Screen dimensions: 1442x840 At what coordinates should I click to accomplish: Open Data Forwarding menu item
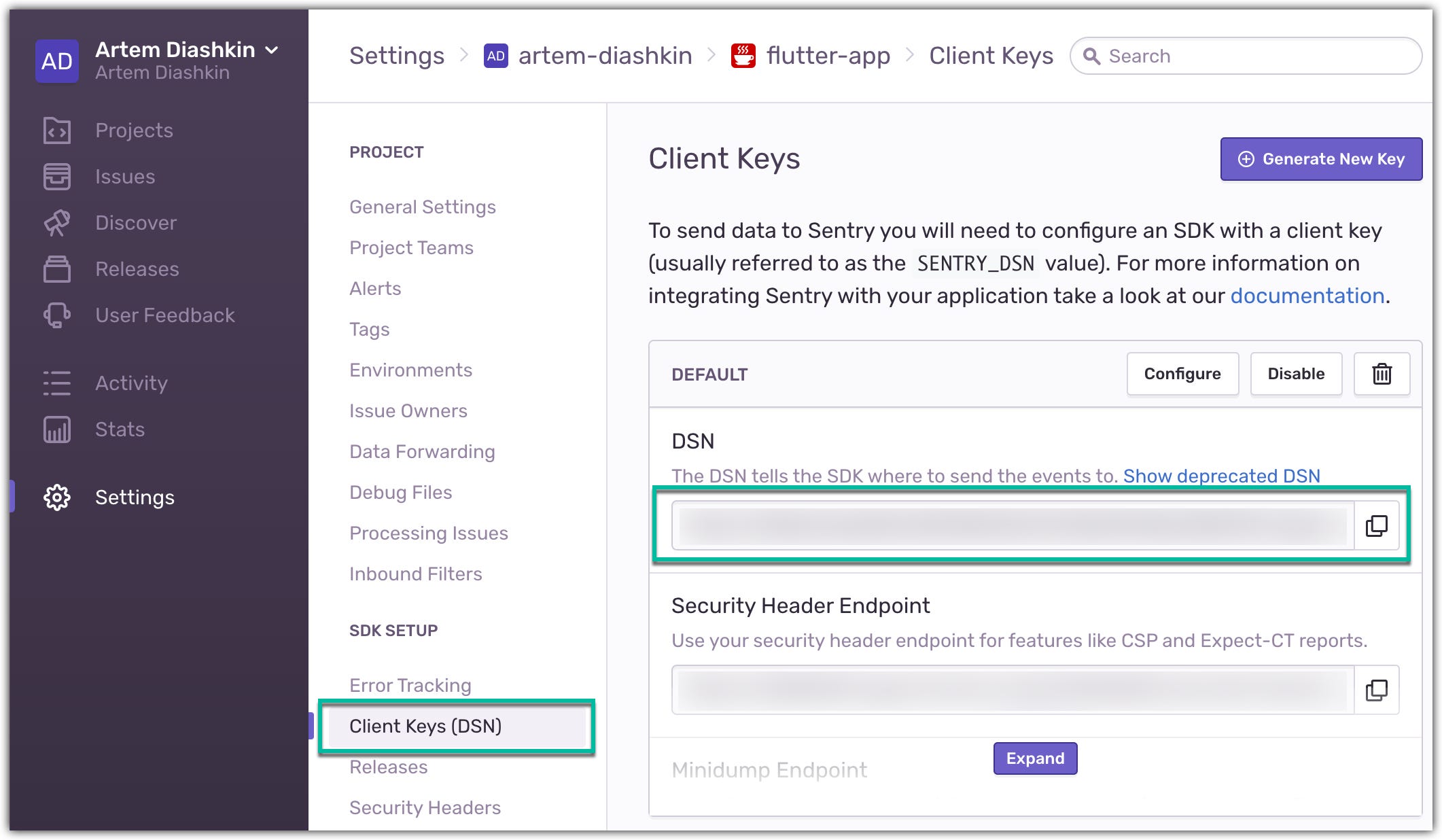point(422,452)
